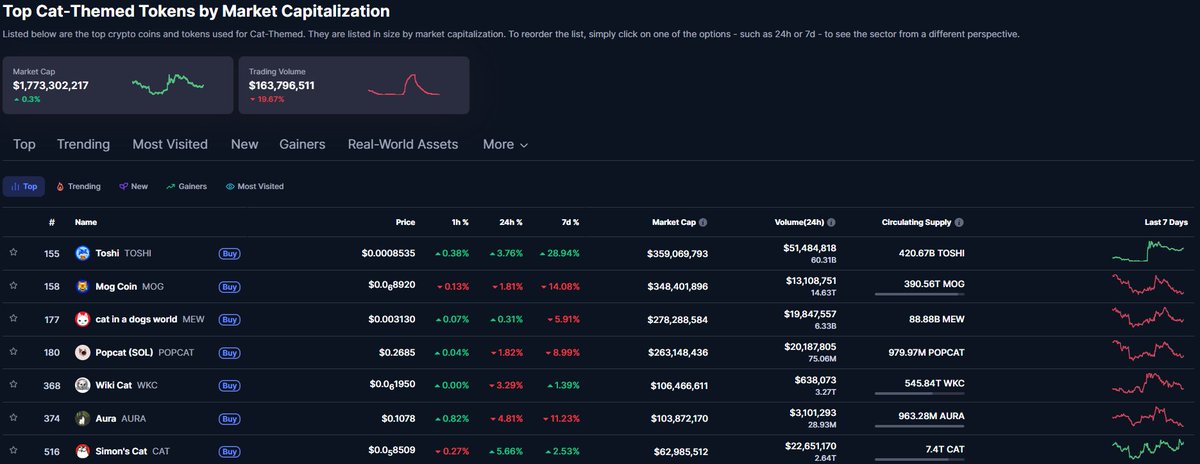Screen dimensions: 1200x464
Task: Select the Trending filter pill with flame
Action: pos(78,186)
